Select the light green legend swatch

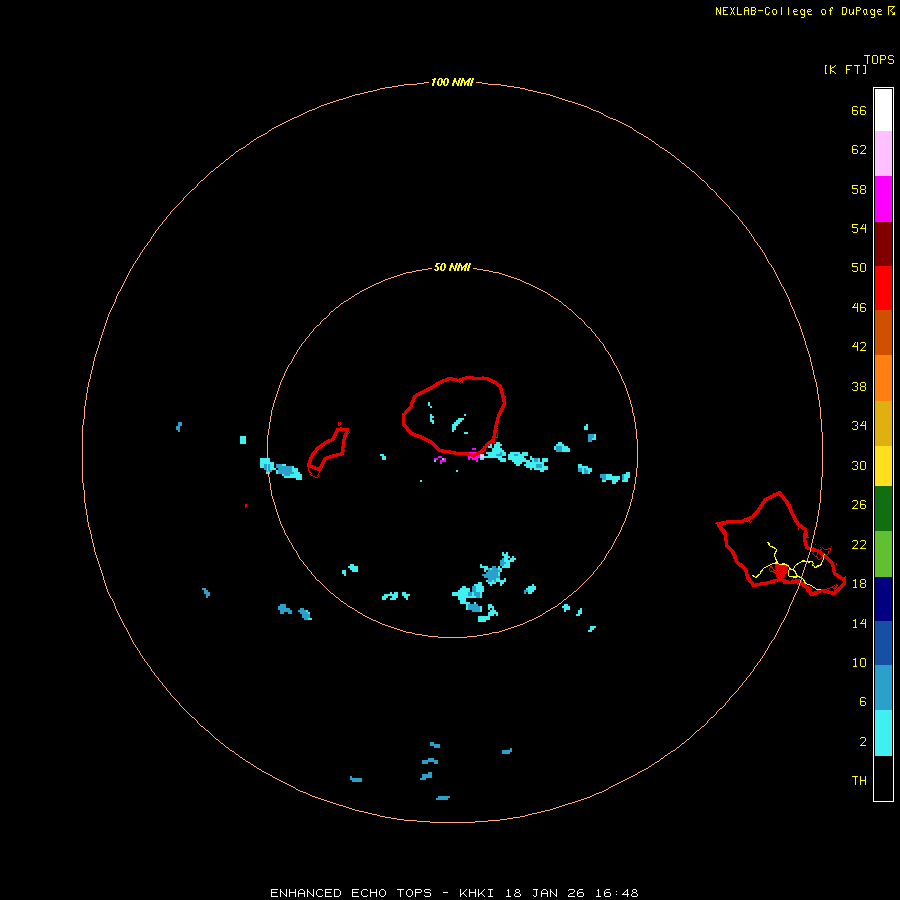883,554
